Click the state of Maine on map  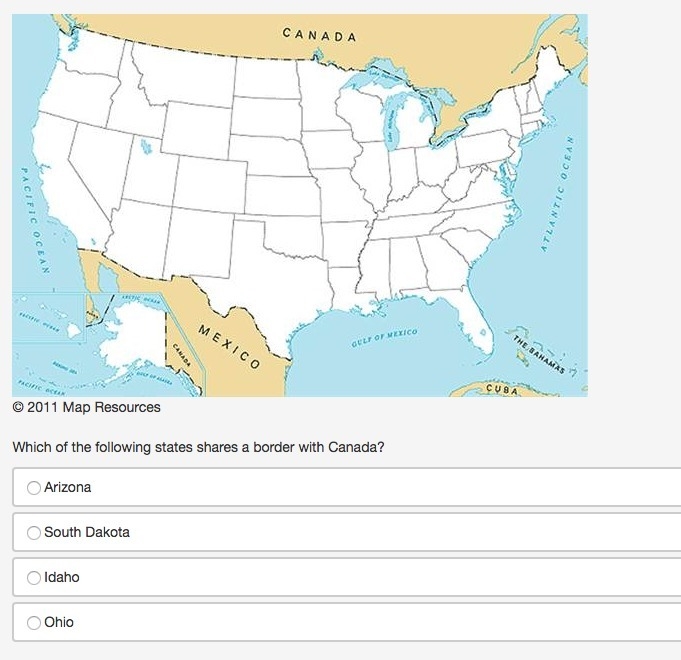(x=551, y=72)
